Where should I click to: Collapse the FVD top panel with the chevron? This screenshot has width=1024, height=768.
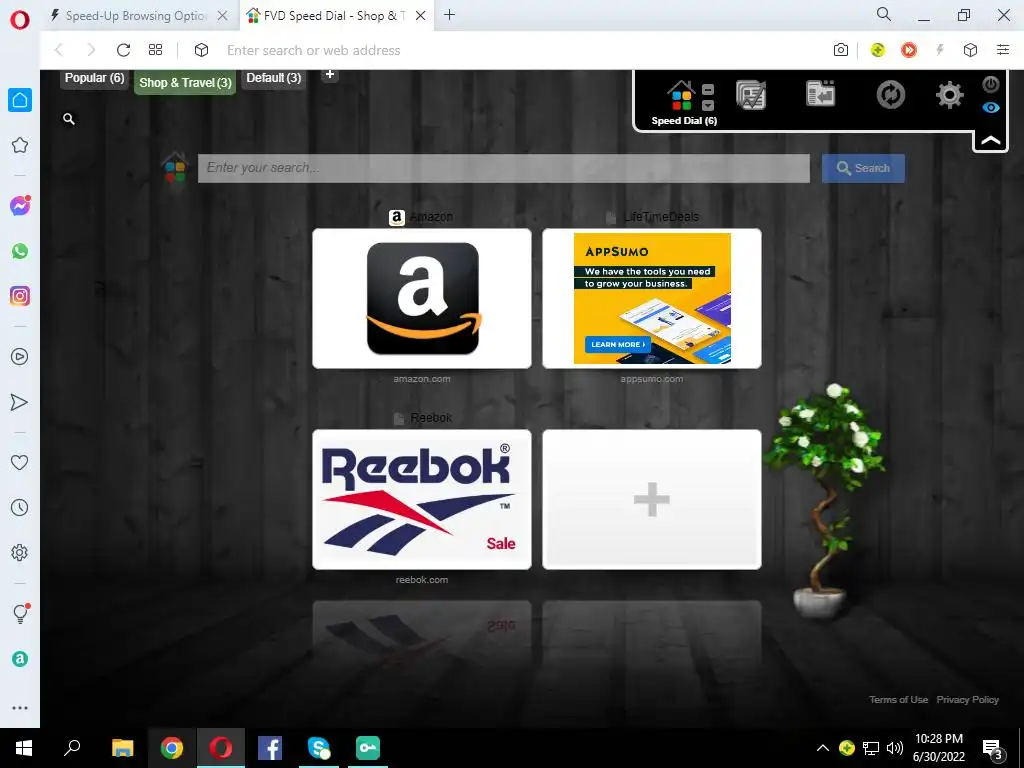(990, 140)
